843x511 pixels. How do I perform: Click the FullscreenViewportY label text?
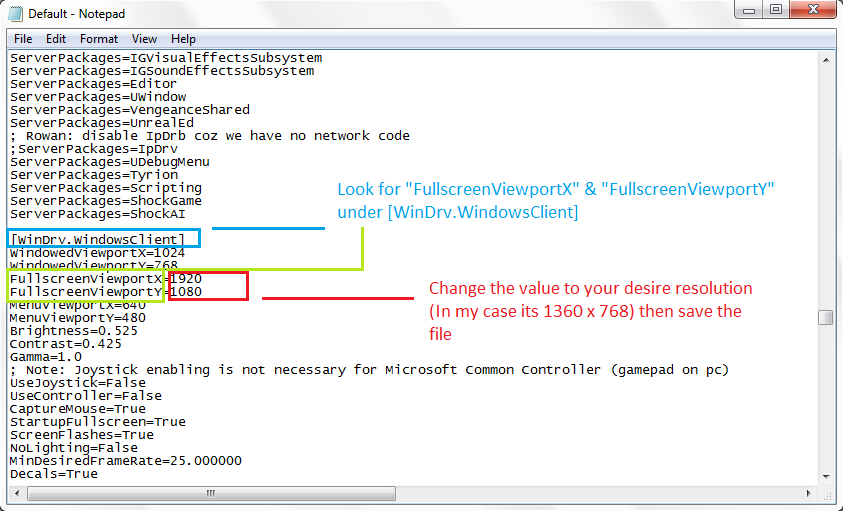click(85, 292)
